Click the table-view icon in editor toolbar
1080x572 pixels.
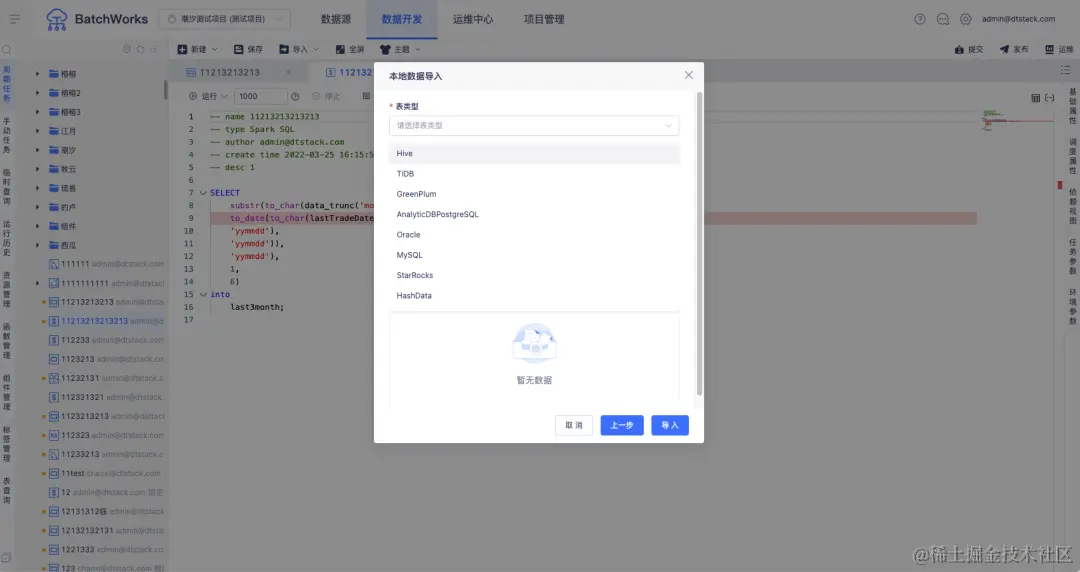[1035, 98]
